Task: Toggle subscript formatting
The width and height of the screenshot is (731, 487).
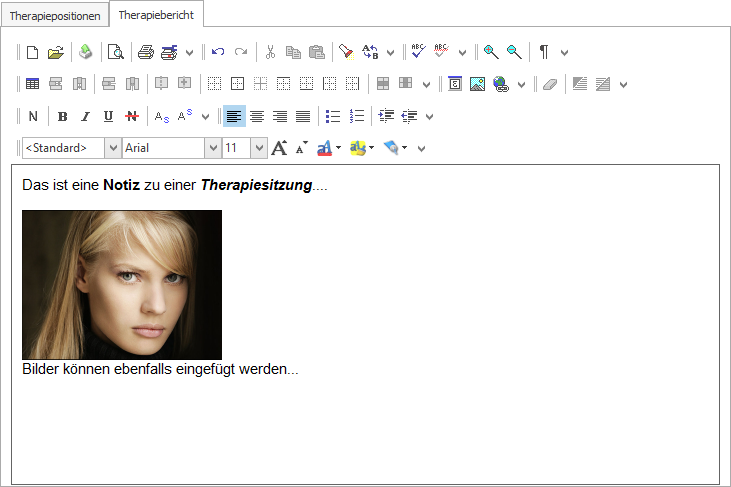Action: 162,117
